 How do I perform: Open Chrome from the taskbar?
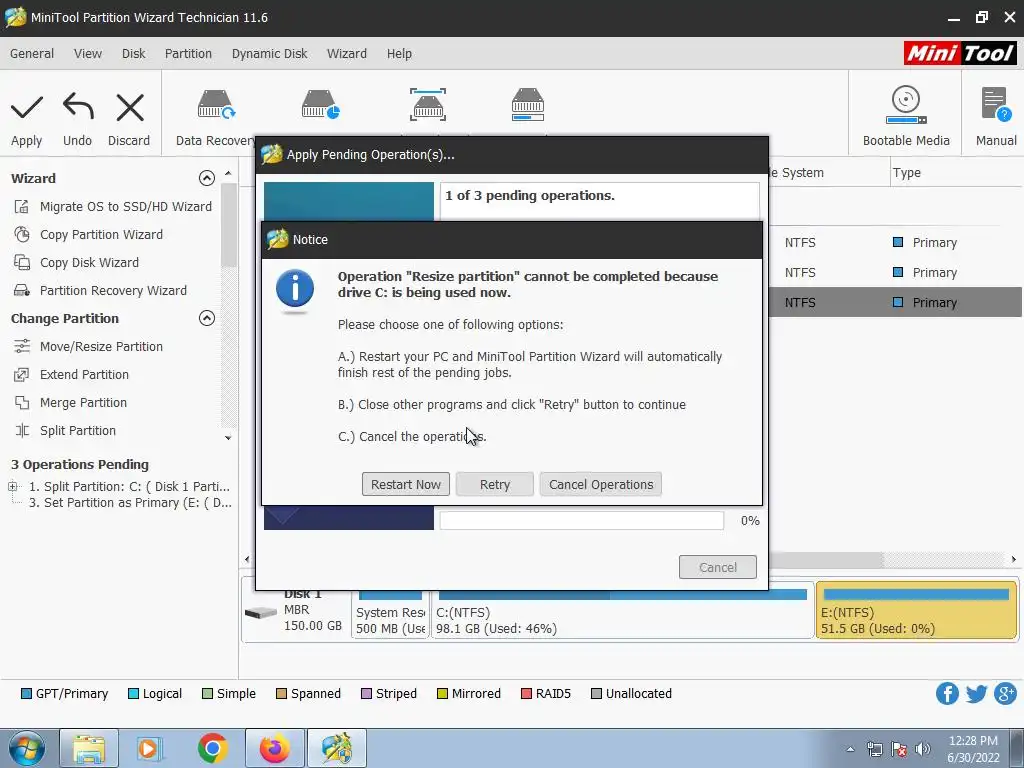(212, 748)
